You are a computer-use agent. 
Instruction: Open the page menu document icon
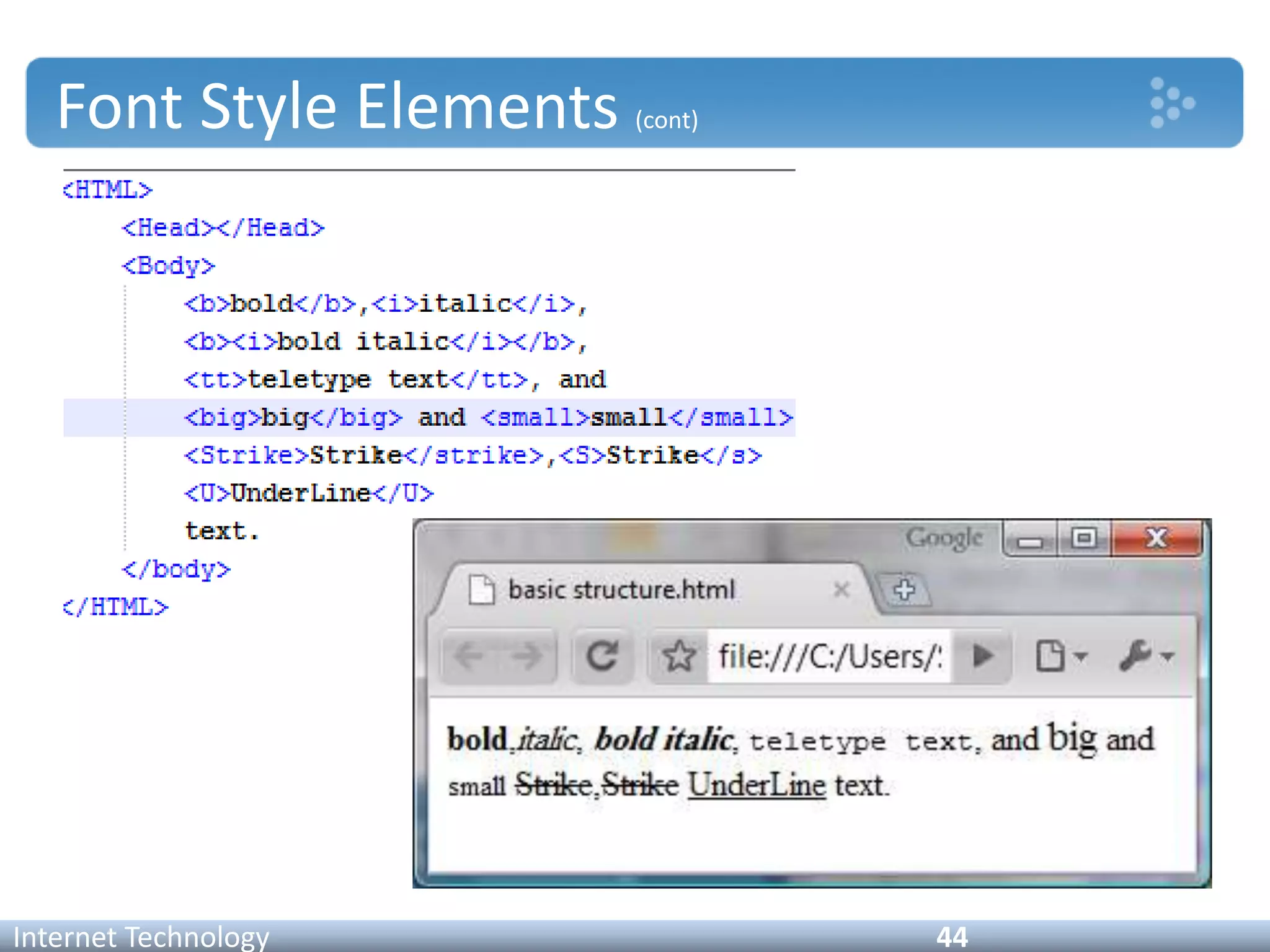point(1061,656)
